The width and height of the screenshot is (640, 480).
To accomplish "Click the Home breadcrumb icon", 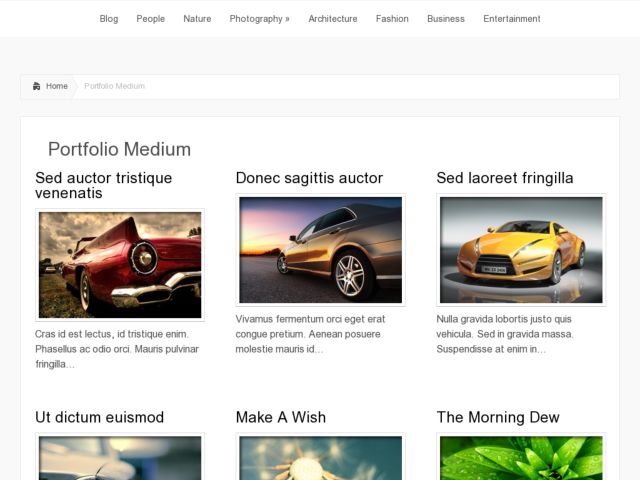I will pos(36,86).
